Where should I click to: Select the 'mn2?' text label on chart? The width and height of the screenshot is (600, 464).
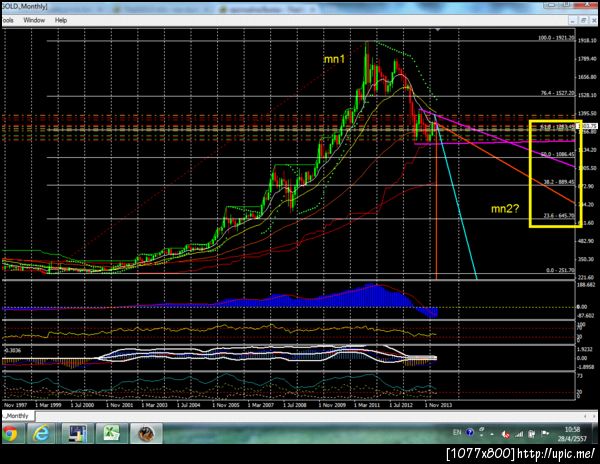505,208
